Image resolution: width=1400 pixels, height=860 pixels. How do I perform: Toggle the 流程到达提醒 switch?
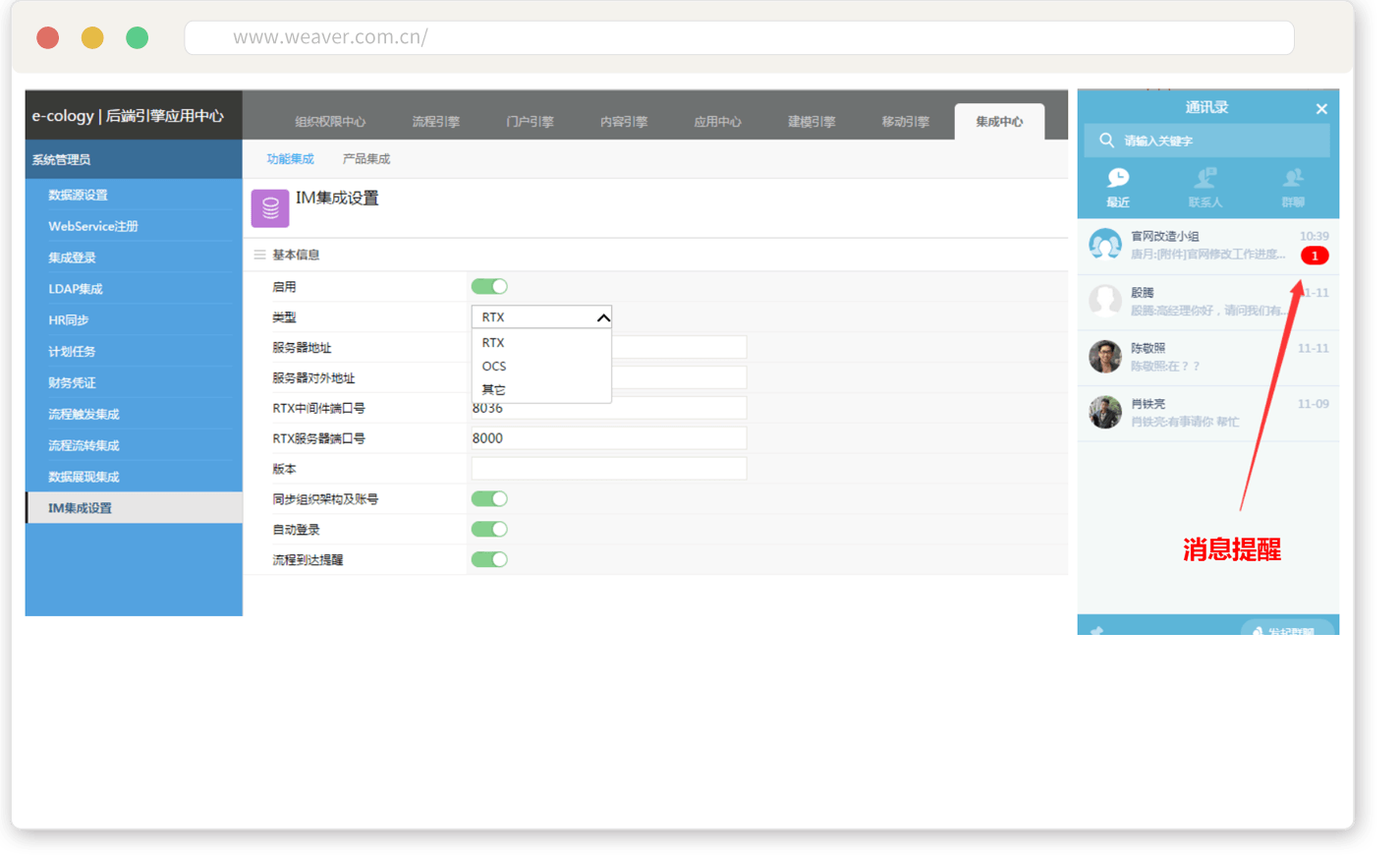tap(489, 559)
